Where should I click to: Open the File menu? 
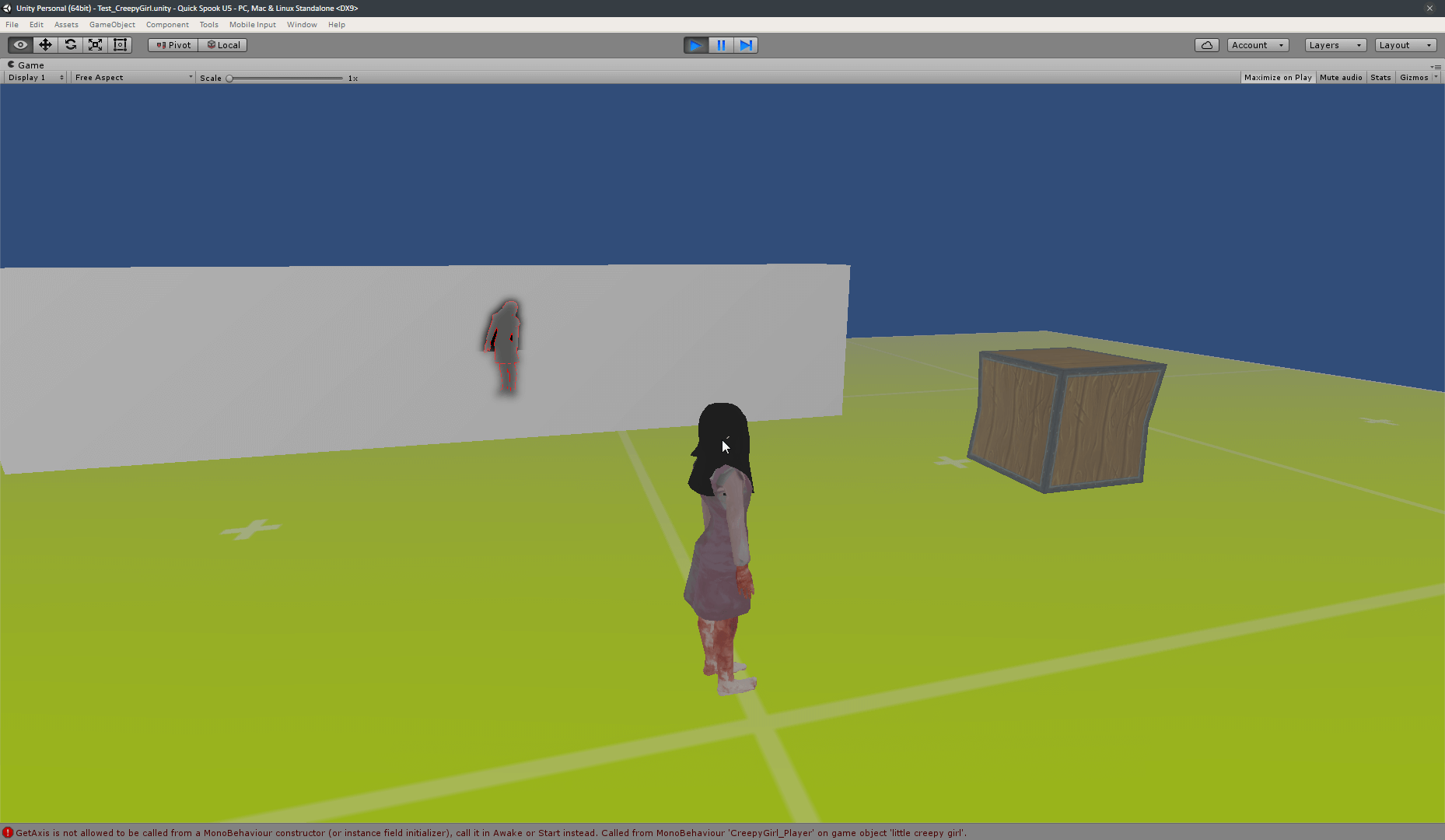pyautogui.click(x=12, y=25)
